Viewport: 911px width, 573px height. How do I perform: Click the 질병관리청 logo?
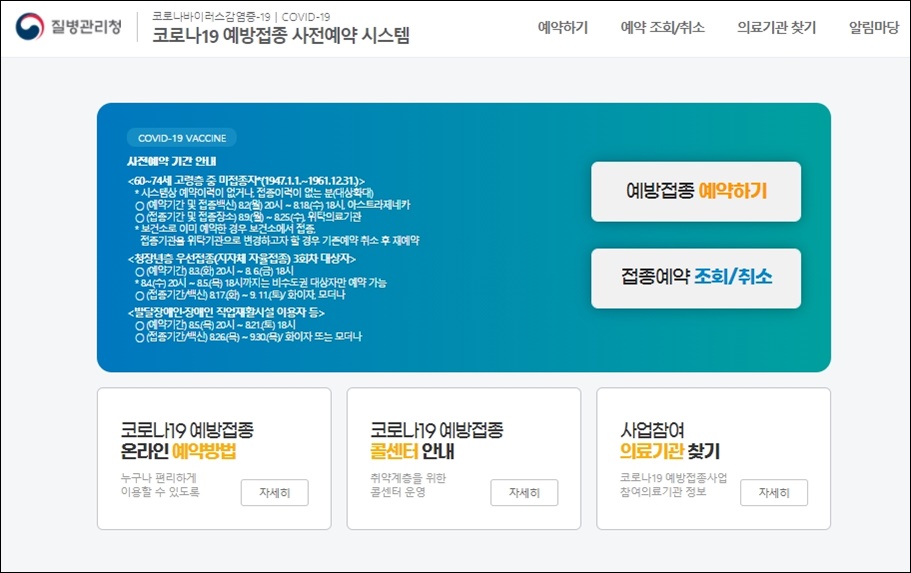[69, 27]
